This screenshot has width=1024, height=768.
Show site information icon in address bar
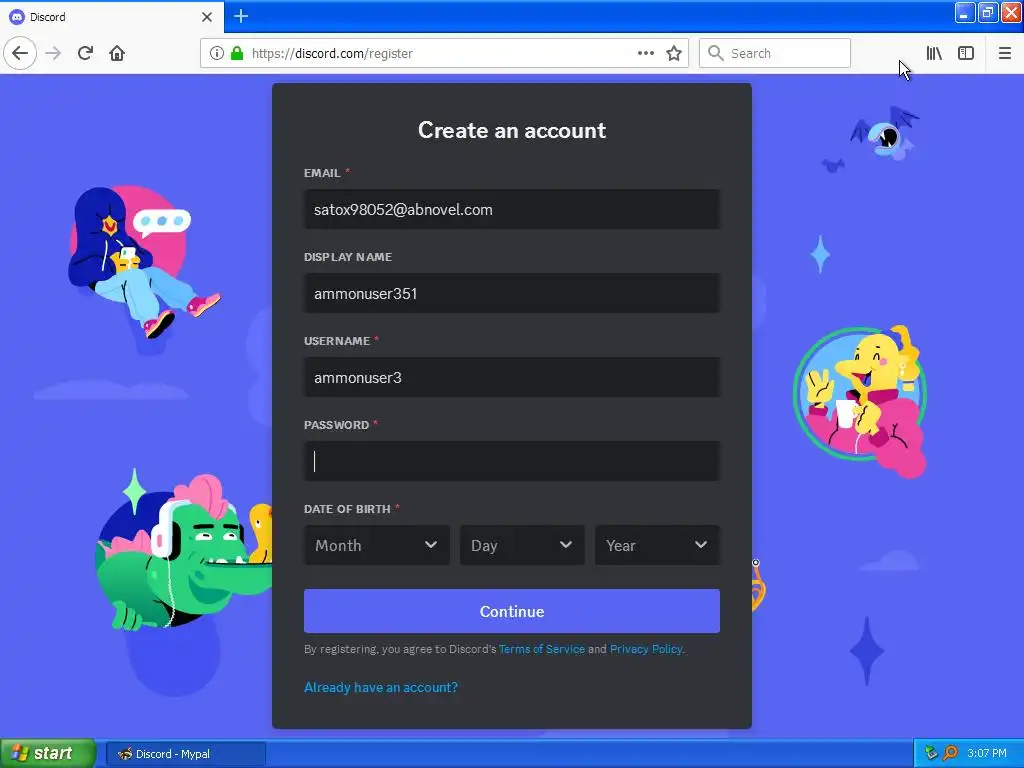[217, 53]
